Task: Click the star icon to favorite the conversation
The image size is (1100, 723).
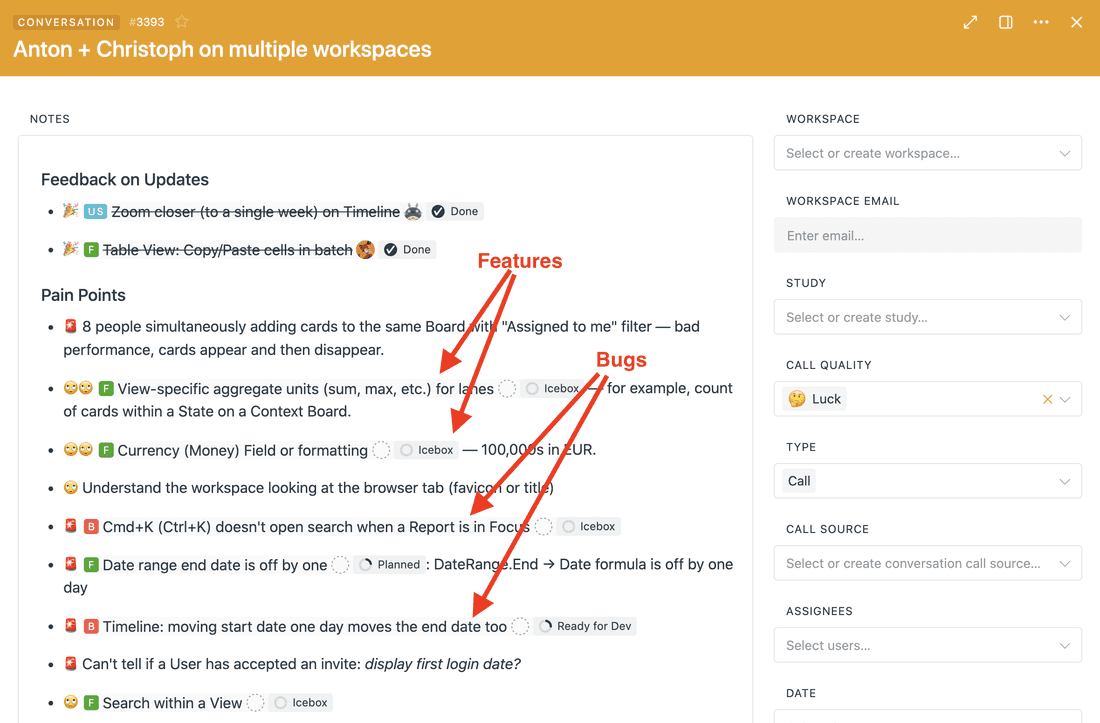Action: 181,21
